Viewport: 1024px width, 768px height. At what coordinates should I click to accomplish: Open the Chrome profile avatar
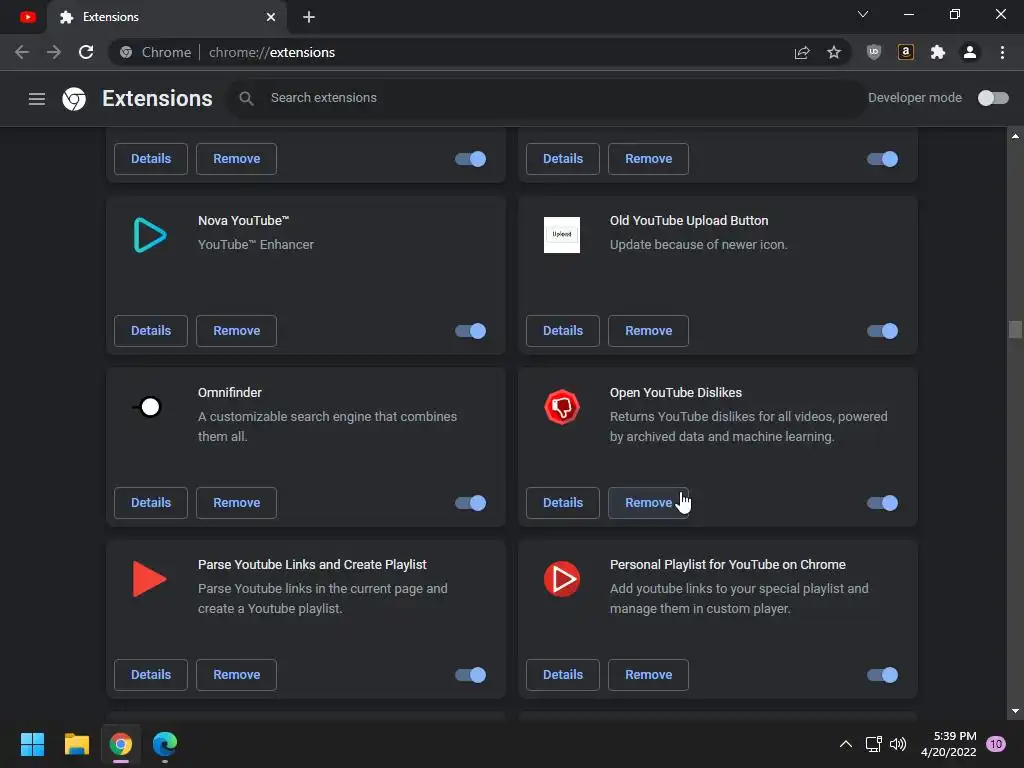coord(970,52)
